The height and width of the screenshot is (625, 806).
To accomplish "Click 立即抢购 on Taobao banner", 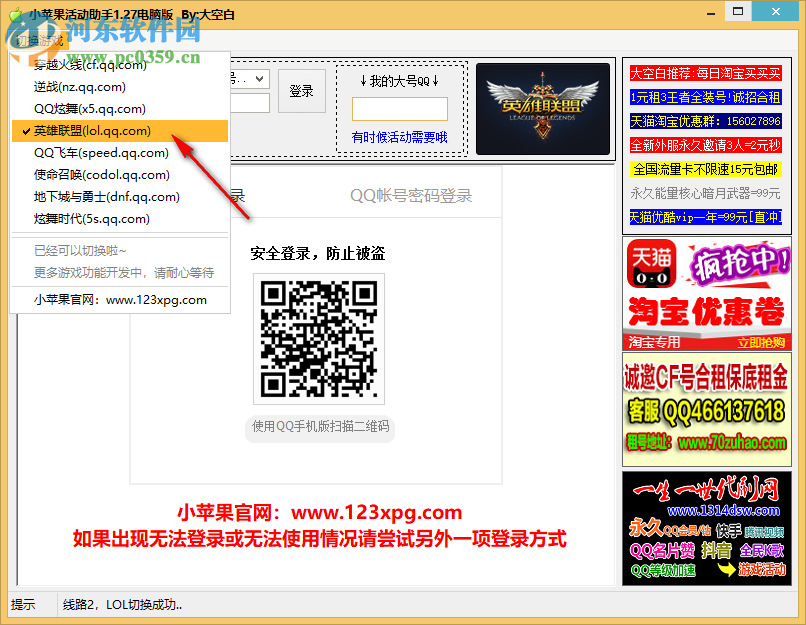I will (761, 342).
